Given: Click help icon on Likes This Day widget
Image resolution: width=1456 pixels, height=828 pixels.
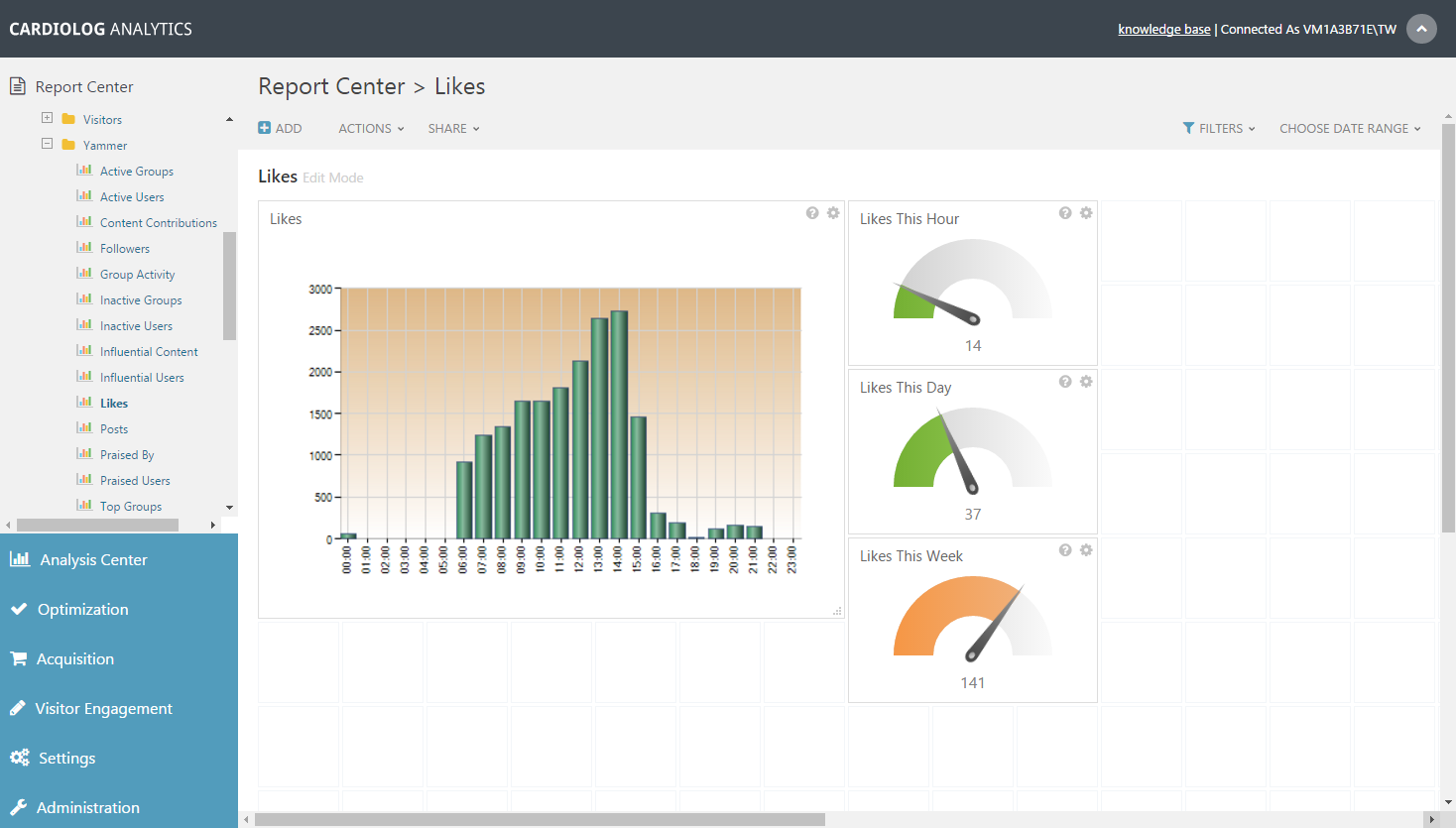Looking at the screenshot, I should (x=1065, y=382).
